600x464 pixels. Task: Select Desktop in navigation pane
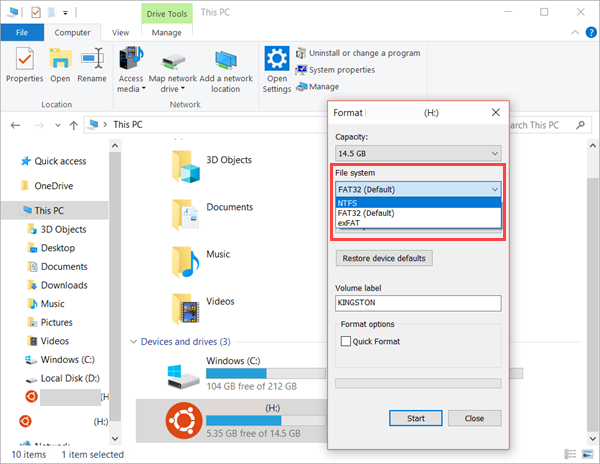[x=51, y=248]
